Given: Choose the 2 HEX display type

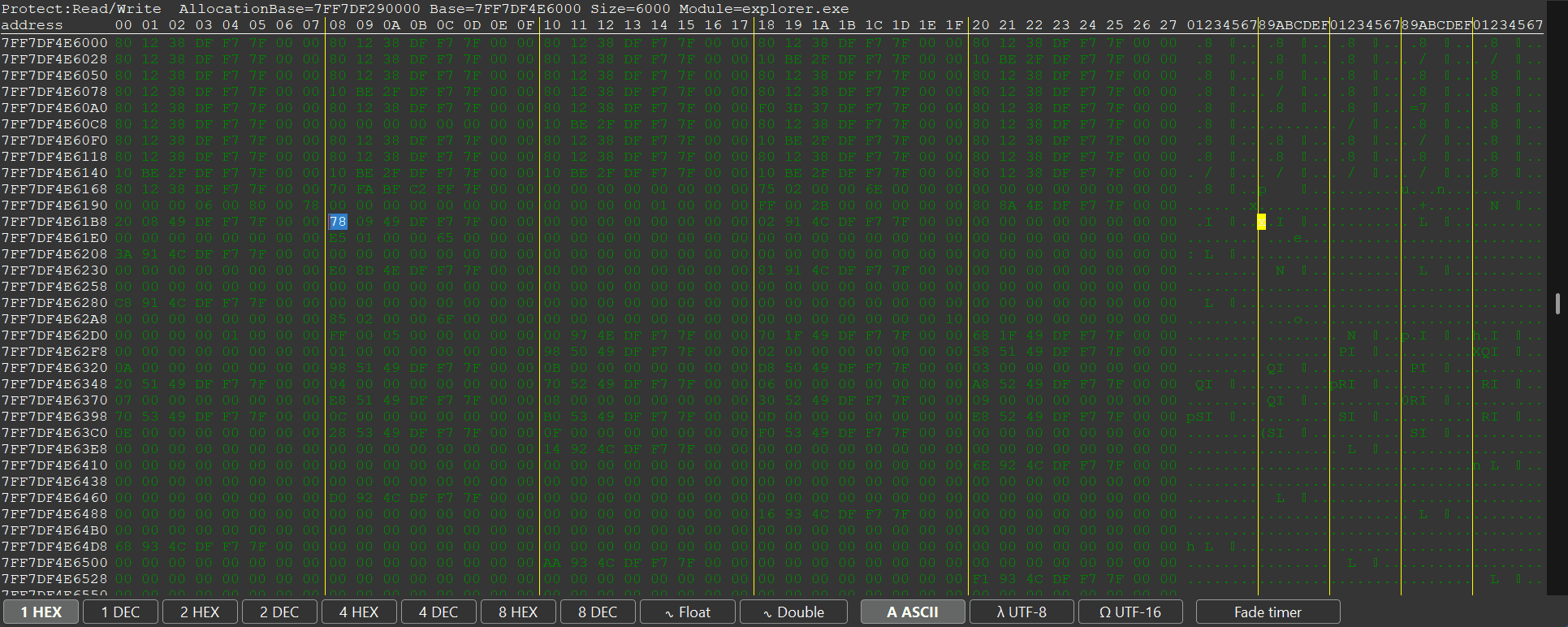Looking at the screenshot, I should (x=200, y=612).
